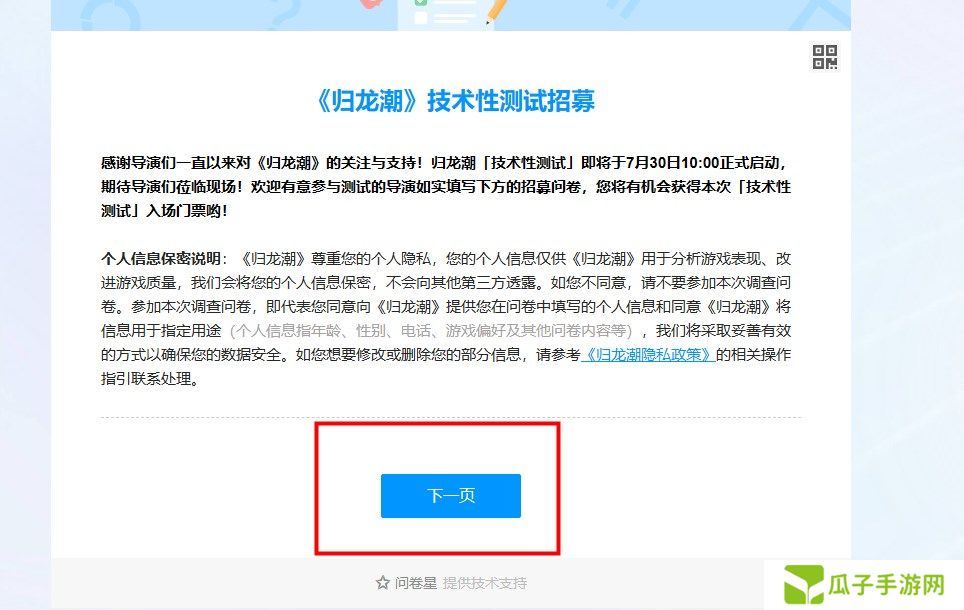Image resolution: width=964 pixels, height=610 pixels.
Task: Click the 下一页 button
Action: pyautogui.click(x=451, y=496)
